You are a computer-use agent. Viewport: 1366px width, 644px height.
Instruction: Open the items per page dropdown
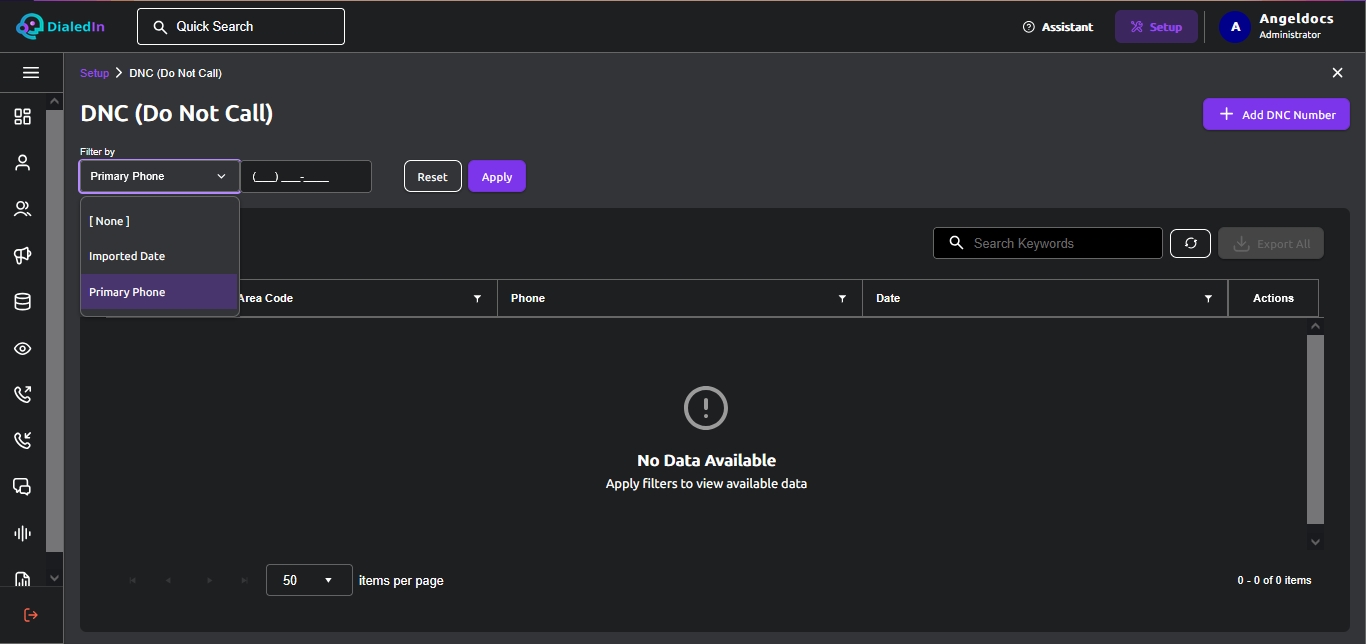(309, 580)
